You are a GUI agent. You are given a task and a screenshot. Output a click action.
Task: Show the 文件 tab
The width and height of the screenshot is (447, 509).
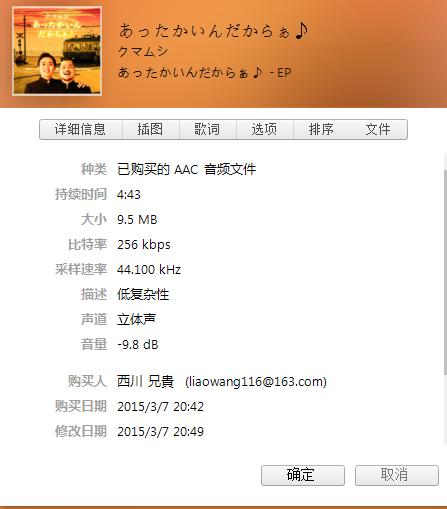[x=379, y=129]
